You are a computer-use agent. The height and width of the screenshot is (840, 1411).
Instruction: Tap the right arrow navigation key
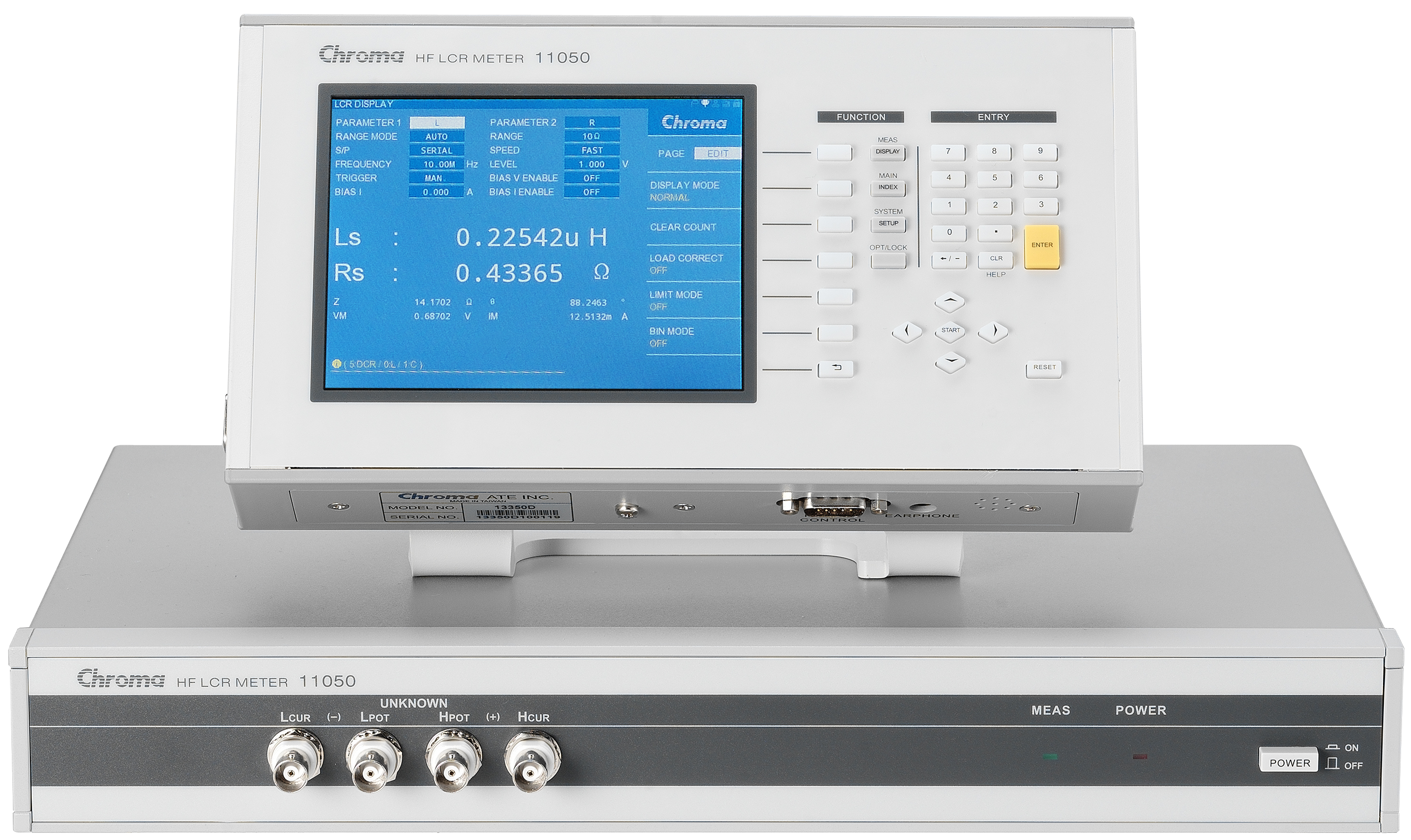coord(993,332)
